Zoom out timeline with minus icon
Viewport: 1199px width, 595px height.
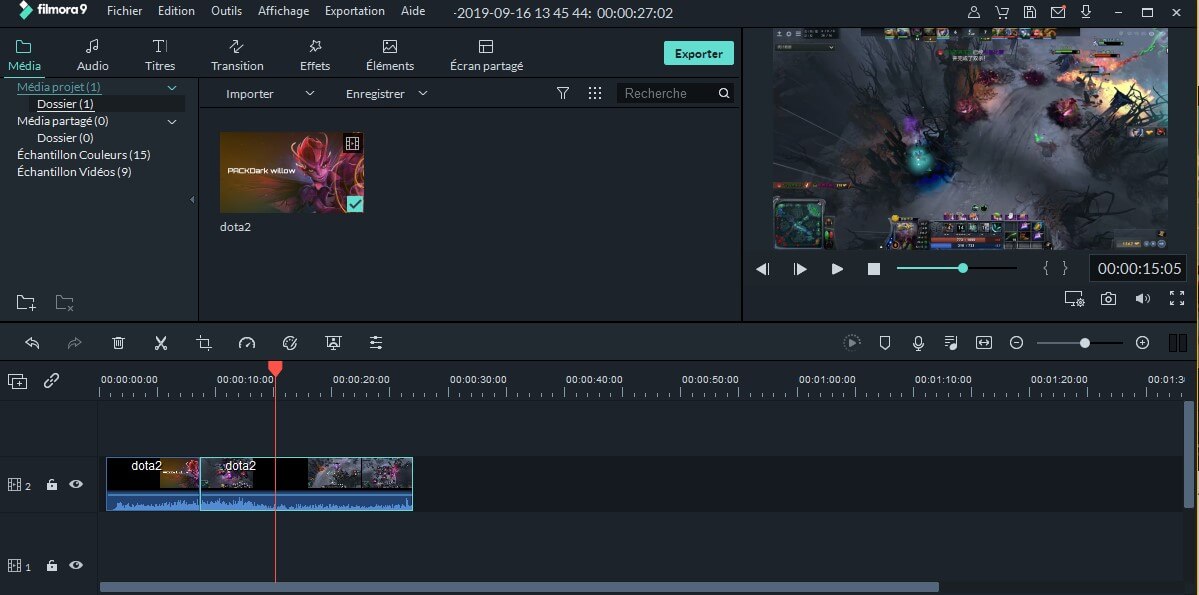[1016, 343]
